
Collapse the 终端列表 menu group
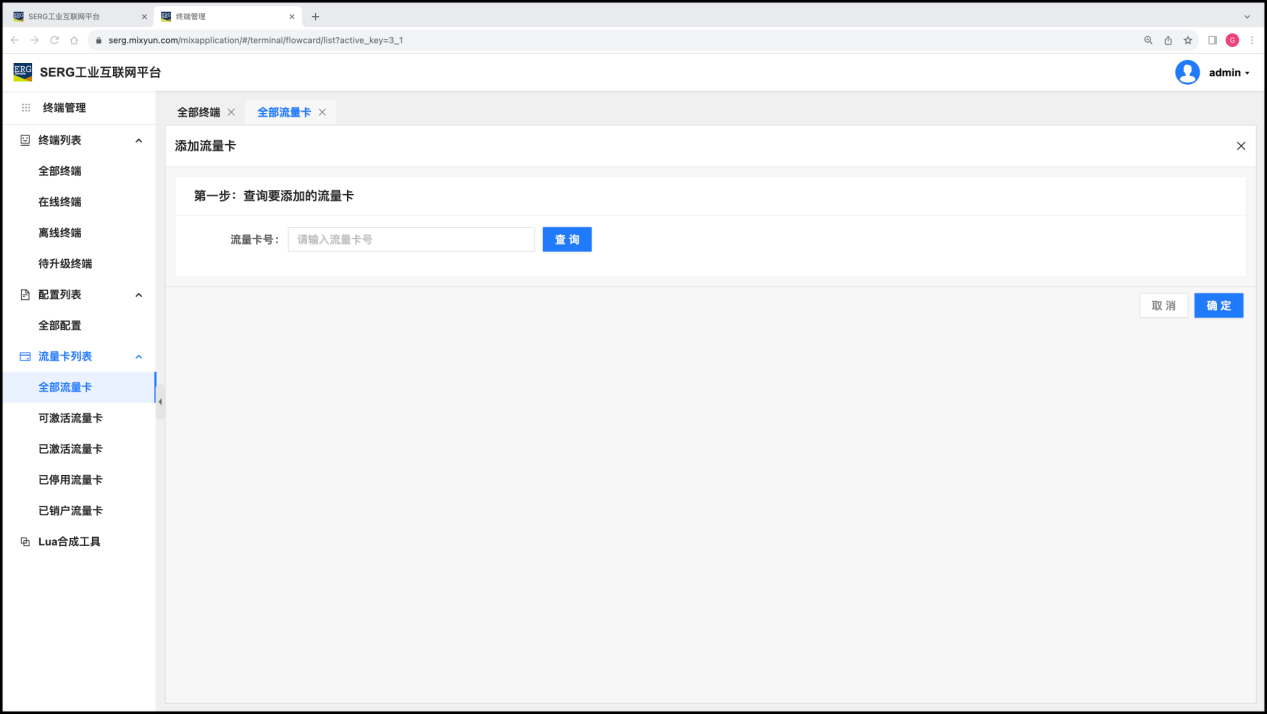[x=139, y=141]
